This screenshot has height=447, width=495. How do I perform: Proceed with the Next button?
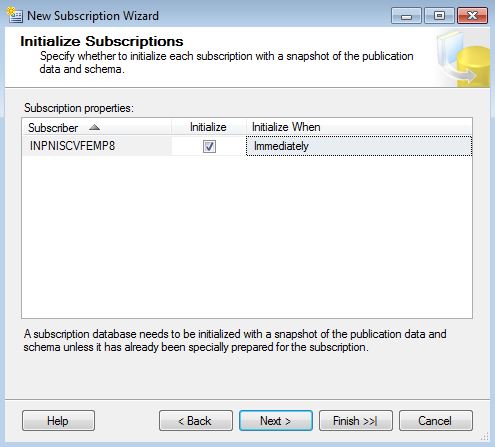coord(276,421)
